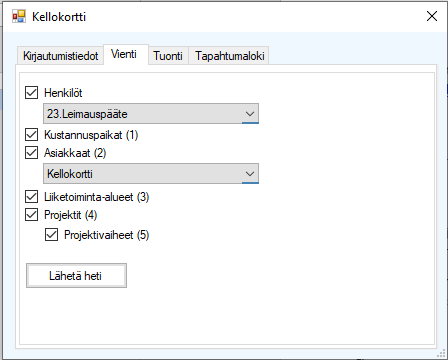This screenshot has width=448, height=360.
Task: Close the Kellokortti dialog window
Action: click(432, 16)
